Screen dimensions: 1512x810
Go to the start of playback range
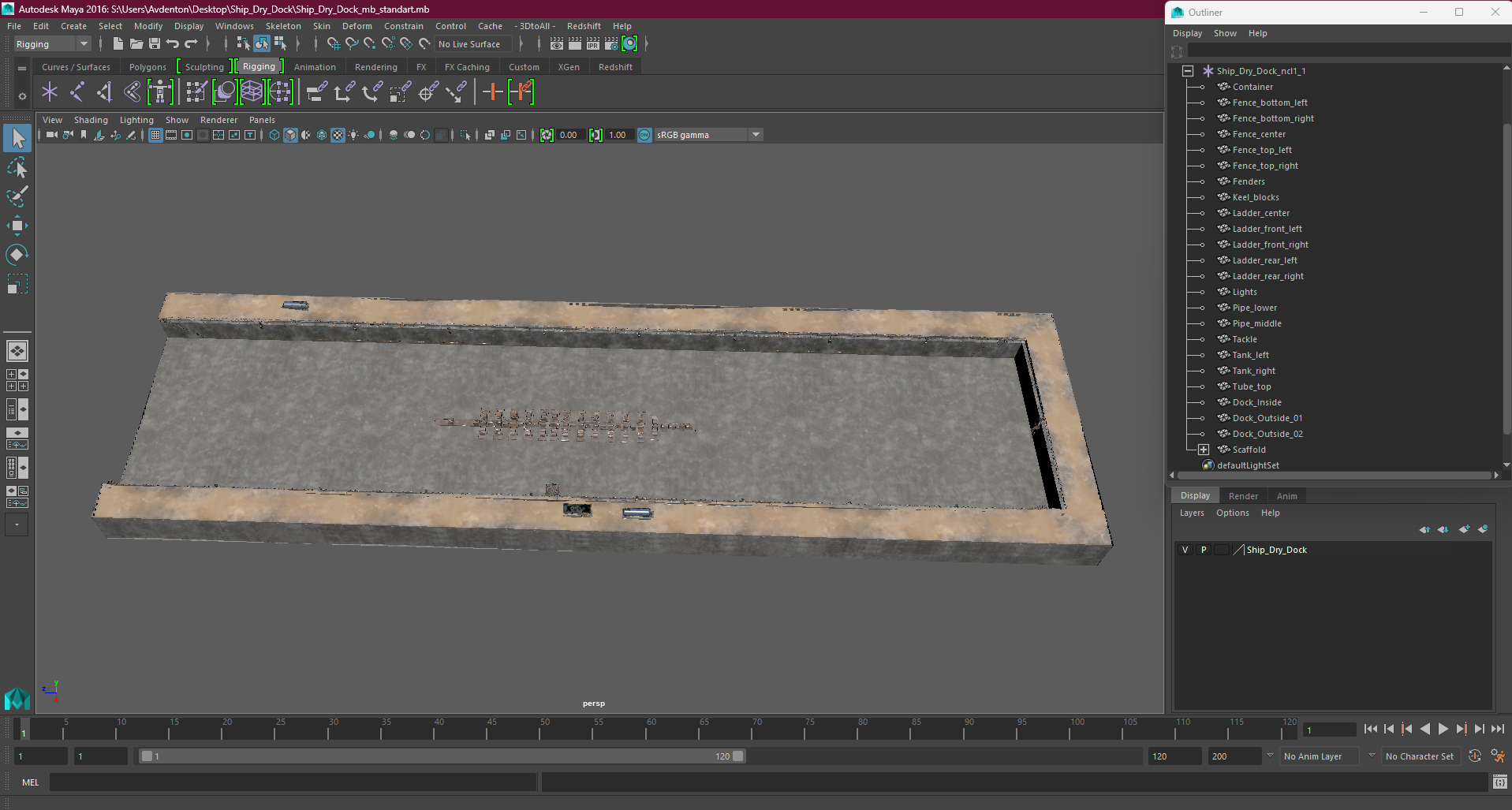(1371, 729)
